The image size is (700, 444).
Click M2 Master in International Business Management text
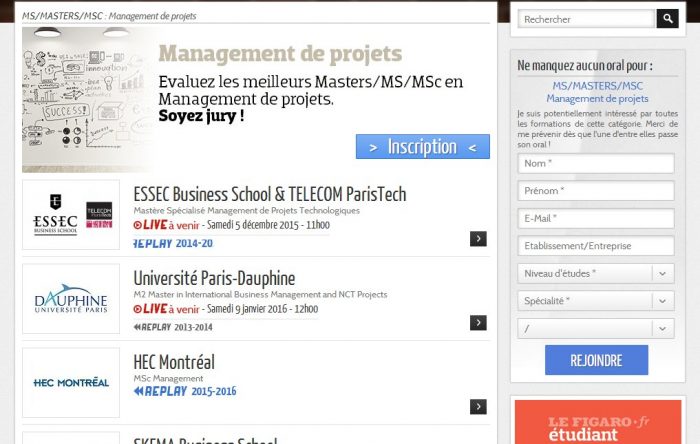click(x=260, y=295)
